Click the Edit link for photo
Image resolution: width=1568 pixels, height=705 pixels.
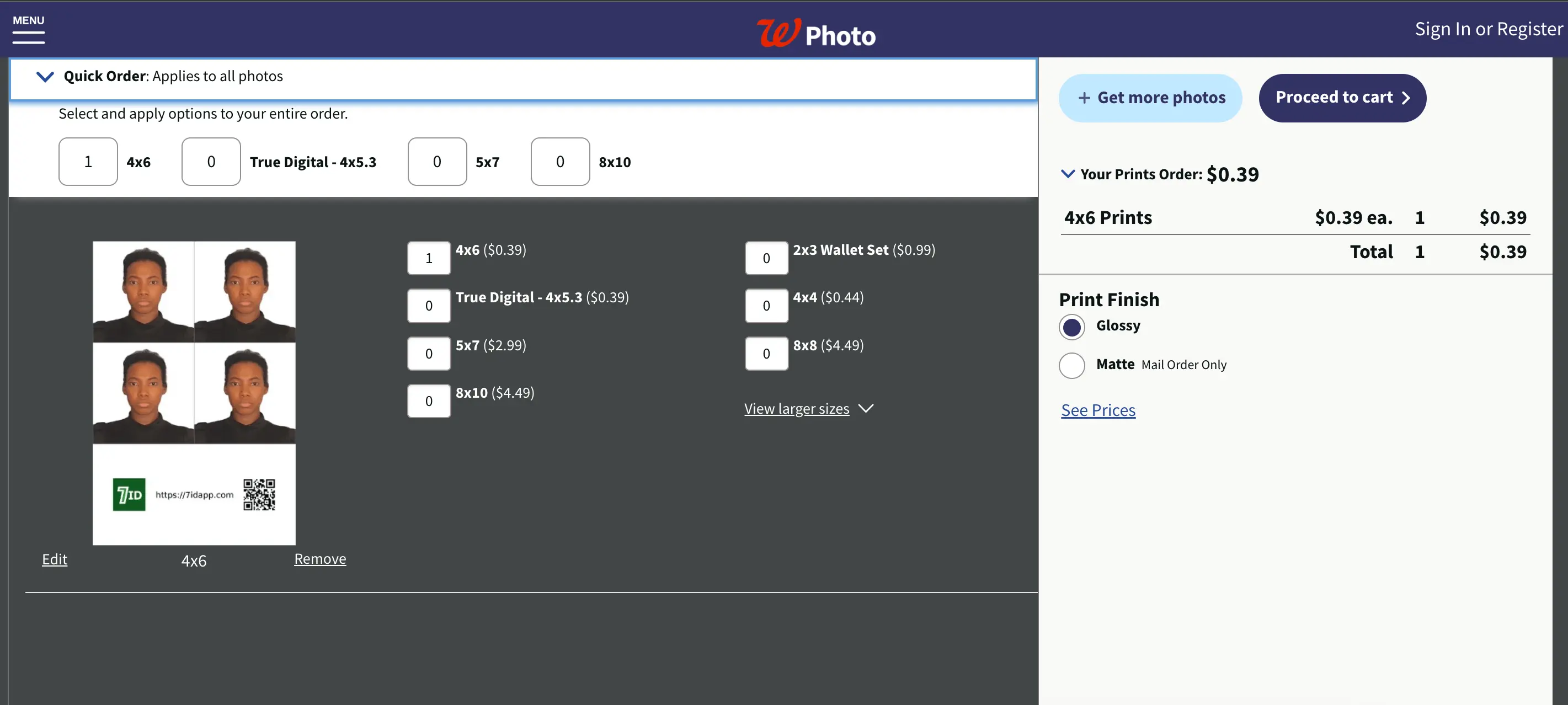point(54,559)
